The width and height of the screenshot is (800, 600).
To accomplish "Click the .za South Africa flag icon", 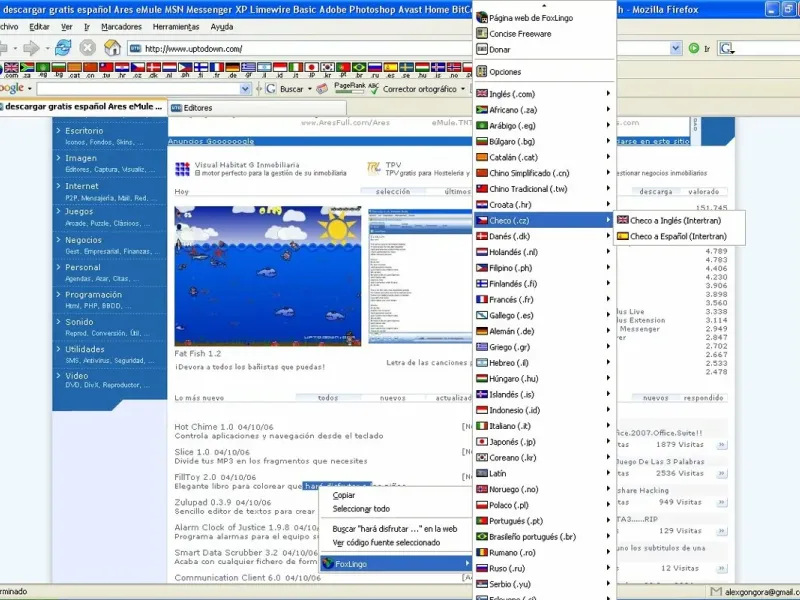I will coord(27,68).
